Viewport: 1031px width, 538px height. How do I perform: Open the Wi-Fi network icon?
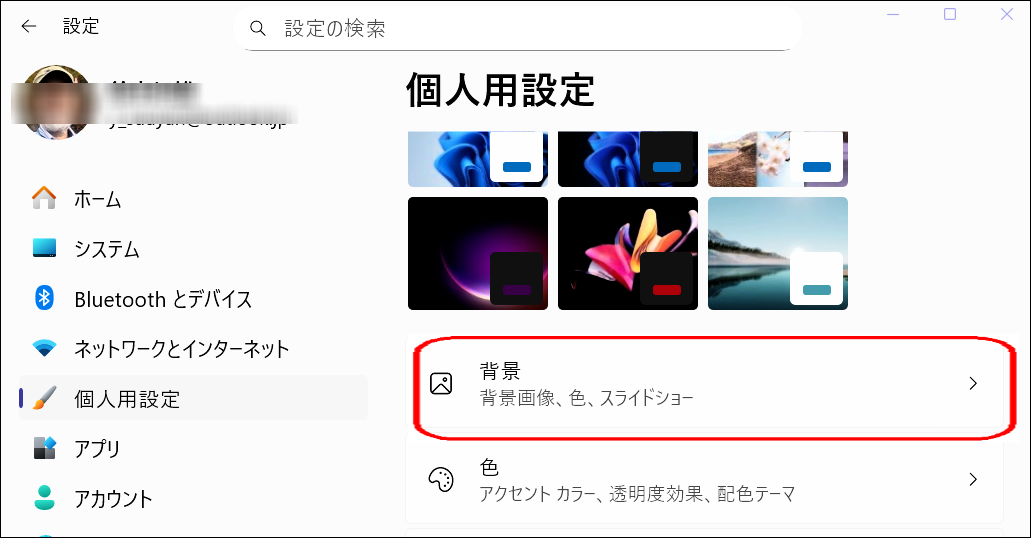click(x=44, y=348)
